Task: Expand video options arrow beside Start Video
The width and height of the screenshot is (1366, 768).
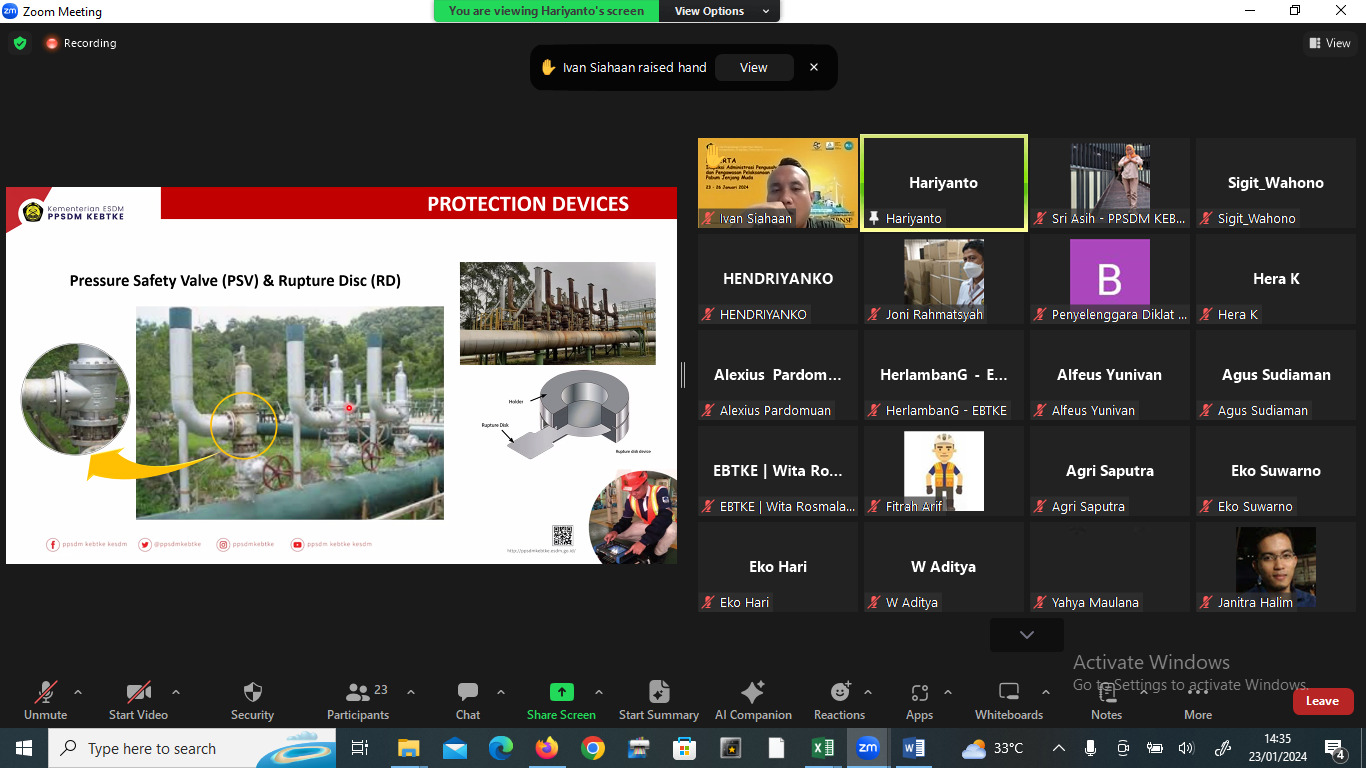Action: click(x=176, y=692)
